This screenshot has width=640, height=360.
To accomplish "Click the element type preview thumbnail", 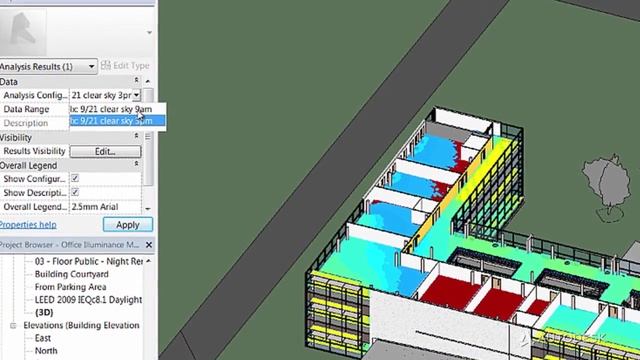I will [x=23, y=32].
